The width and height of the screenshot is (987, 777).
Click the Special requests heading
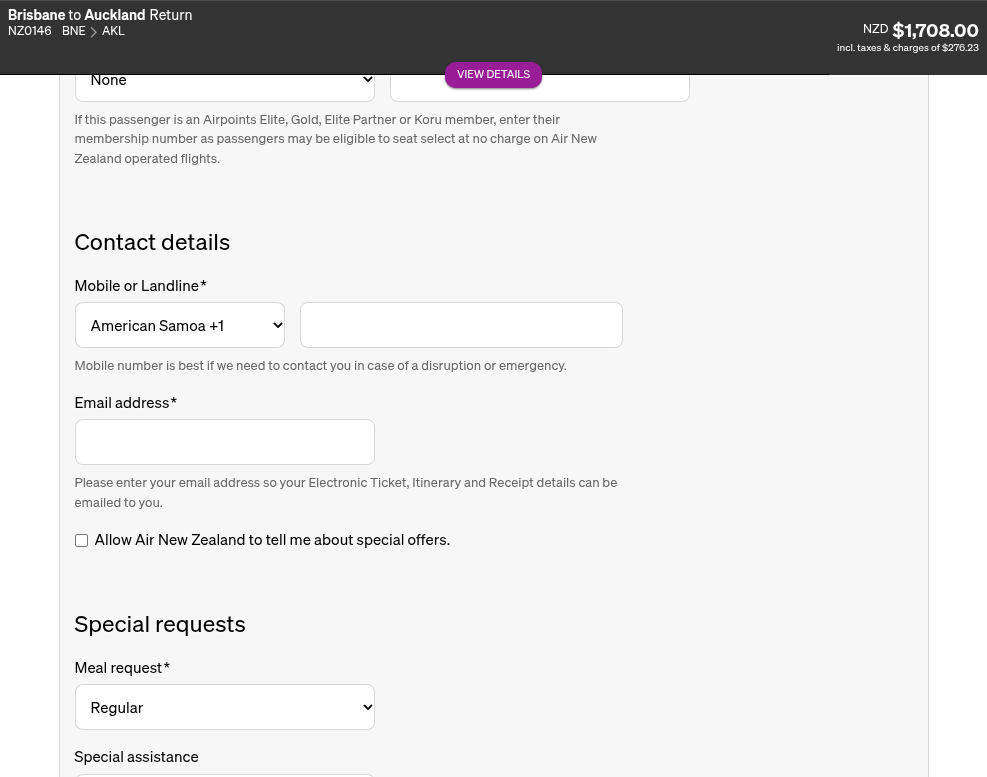tap(160, 625)
